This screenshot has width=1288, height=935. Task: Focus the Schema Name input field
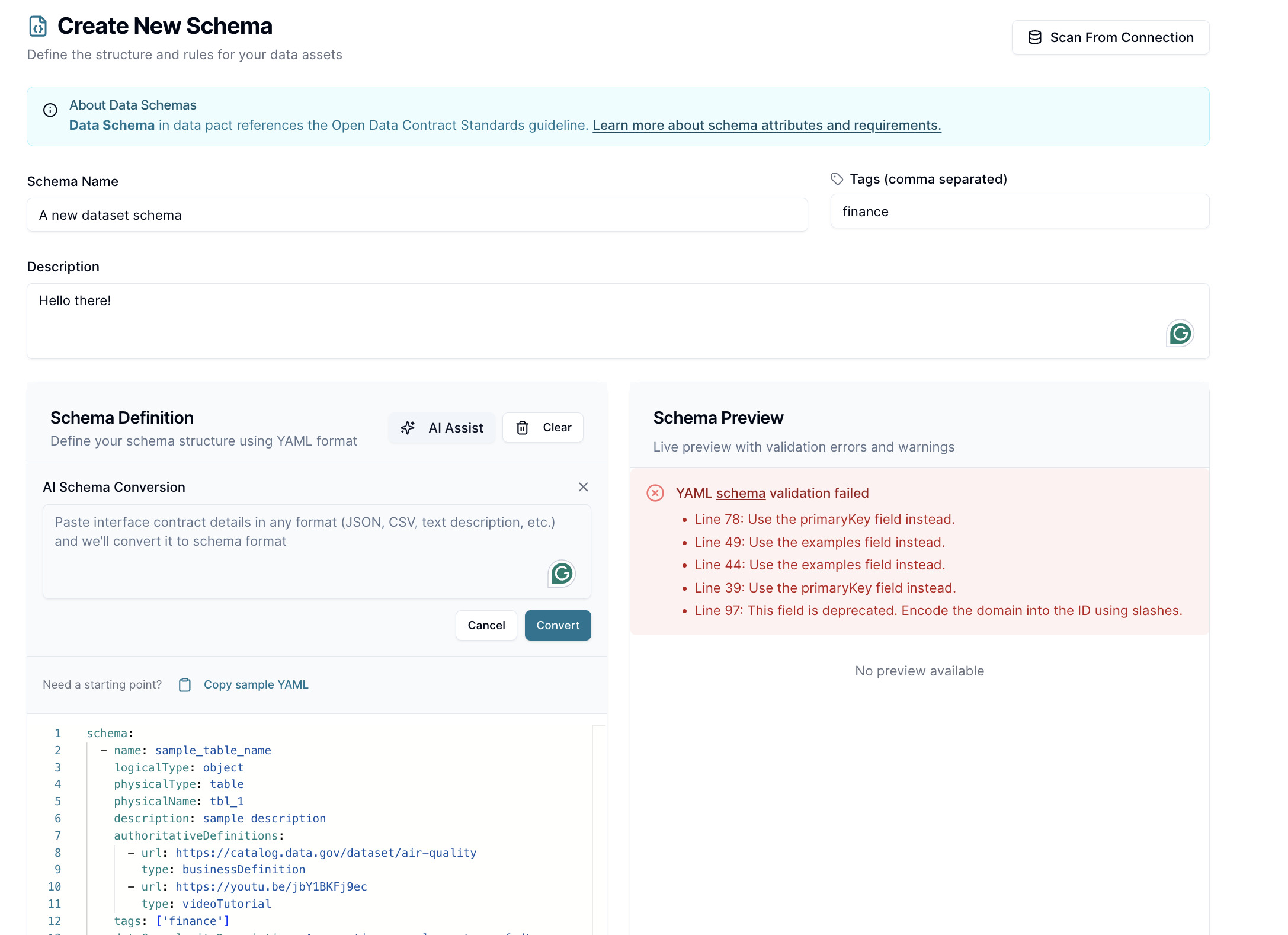pyautogui.click(x=416, y=215)
